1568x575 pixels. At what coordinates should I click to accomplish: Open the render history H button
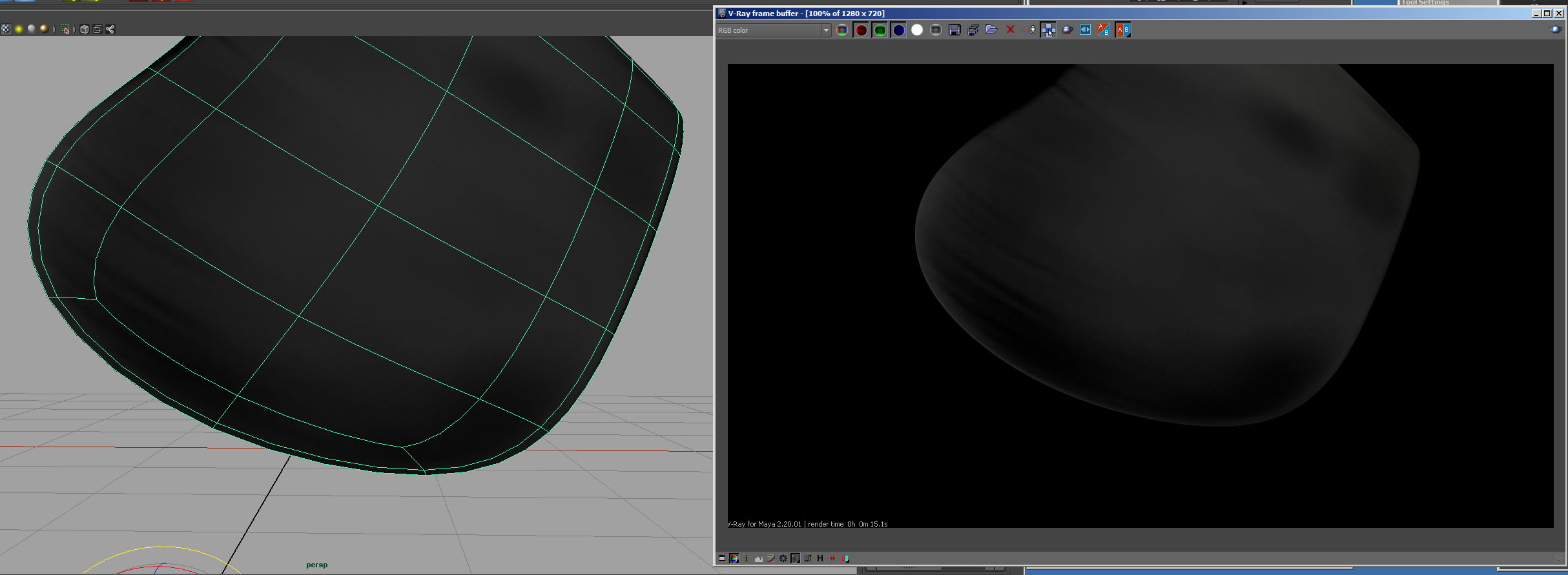coord(820,558)
